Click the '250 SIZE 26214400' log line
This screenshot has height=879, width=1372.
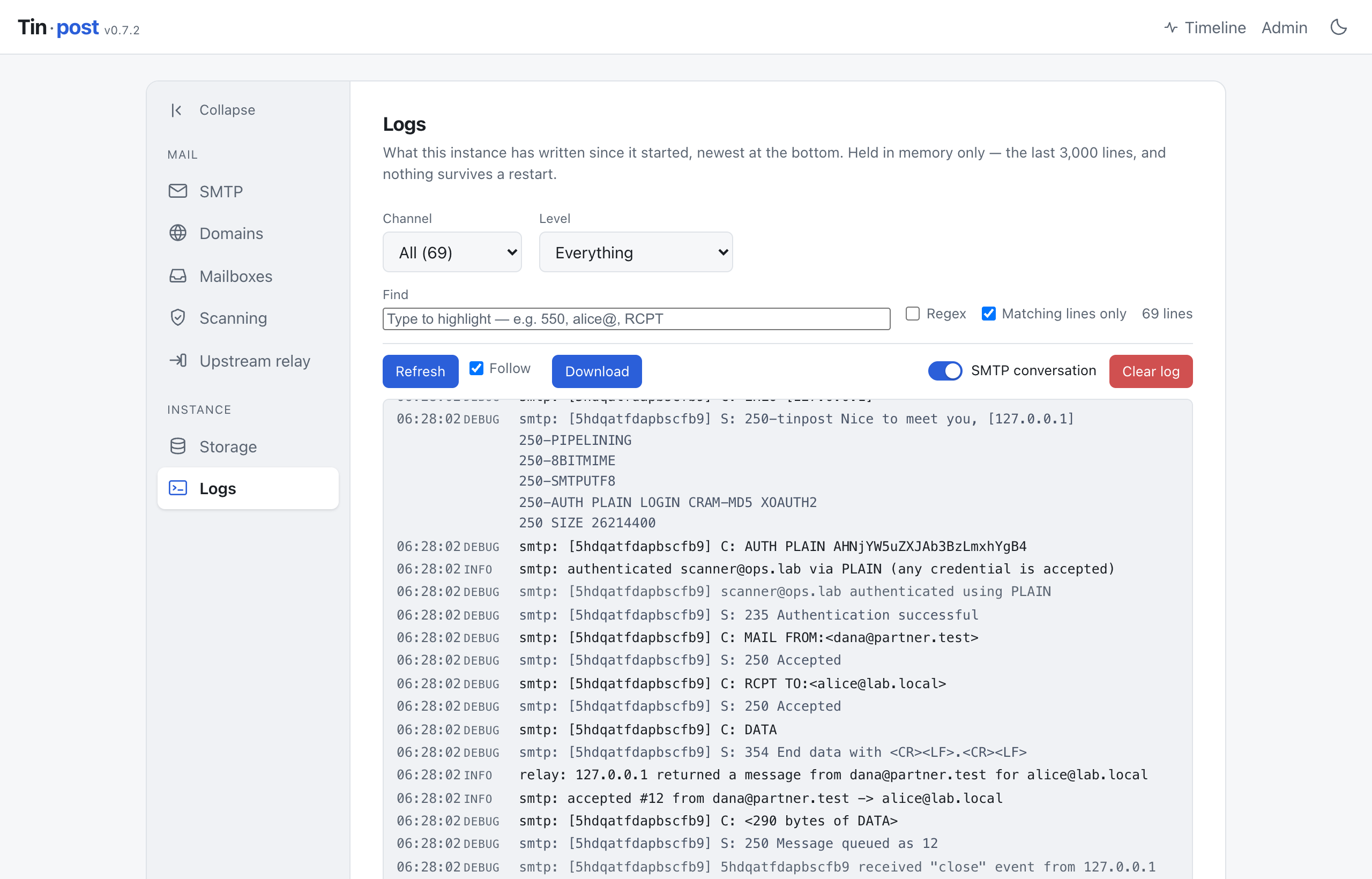click(x=587, y=523)
